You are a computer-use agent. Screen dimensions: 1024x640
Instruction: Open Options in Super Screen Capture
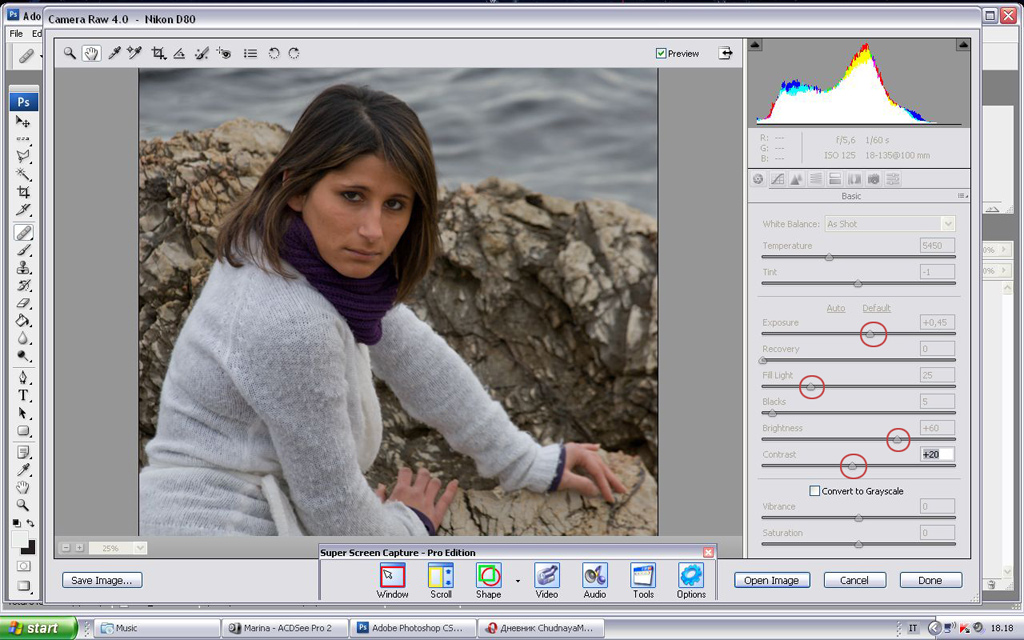(x=691, y=581)
